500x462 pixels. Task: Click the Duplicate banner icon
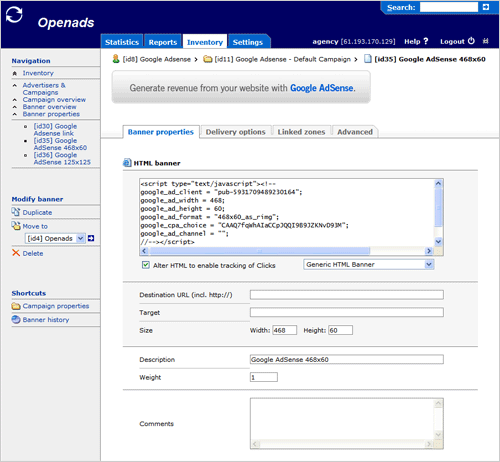[16, 212]
